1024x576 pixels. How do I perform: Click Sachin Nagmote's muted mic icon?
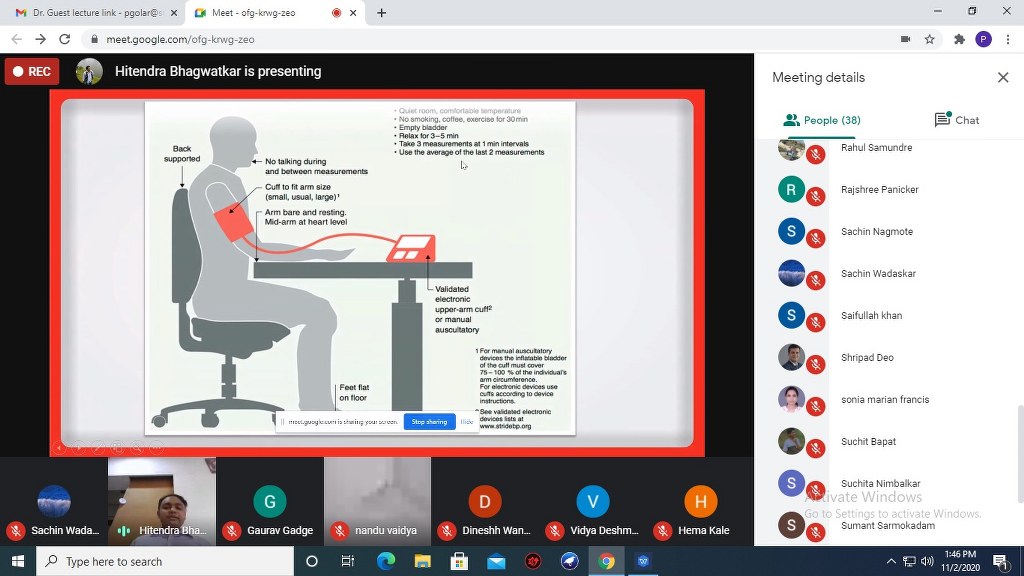pos(815,238)
